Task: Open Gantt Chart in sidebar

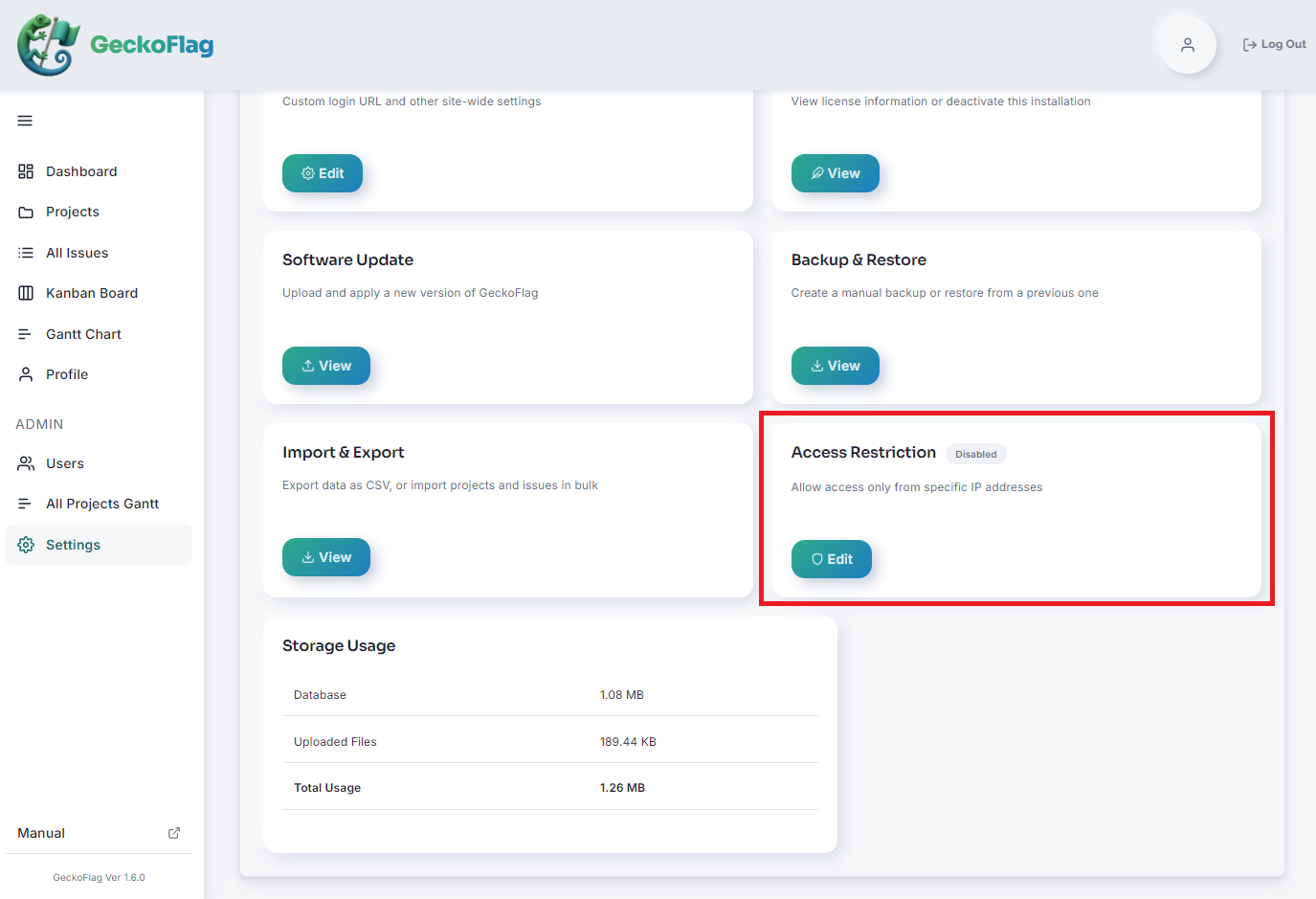Action: pos(99,334)
